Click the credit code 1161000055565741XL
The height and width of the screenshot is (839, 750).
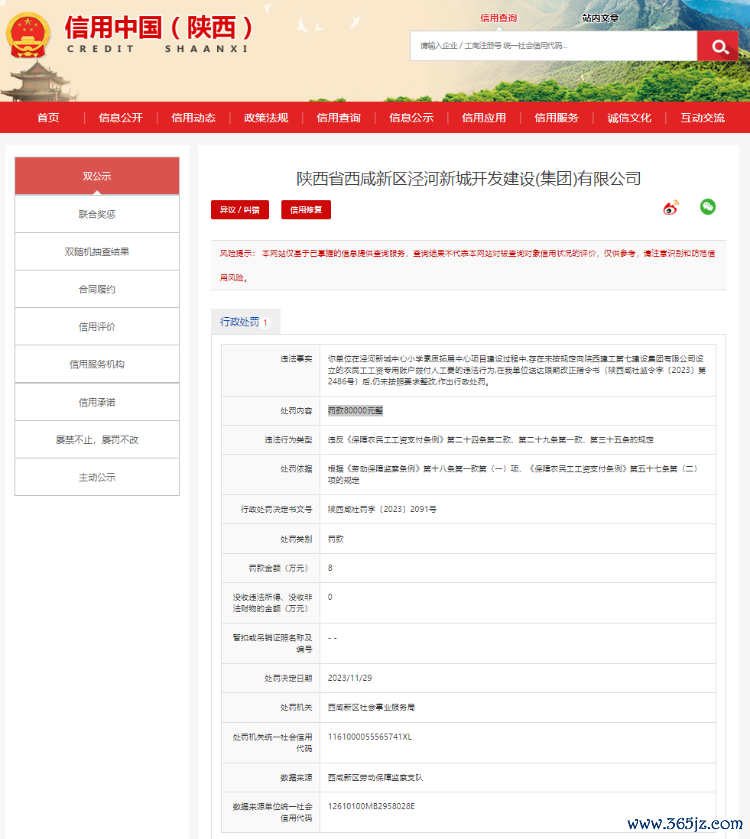[x=370, y=737]
